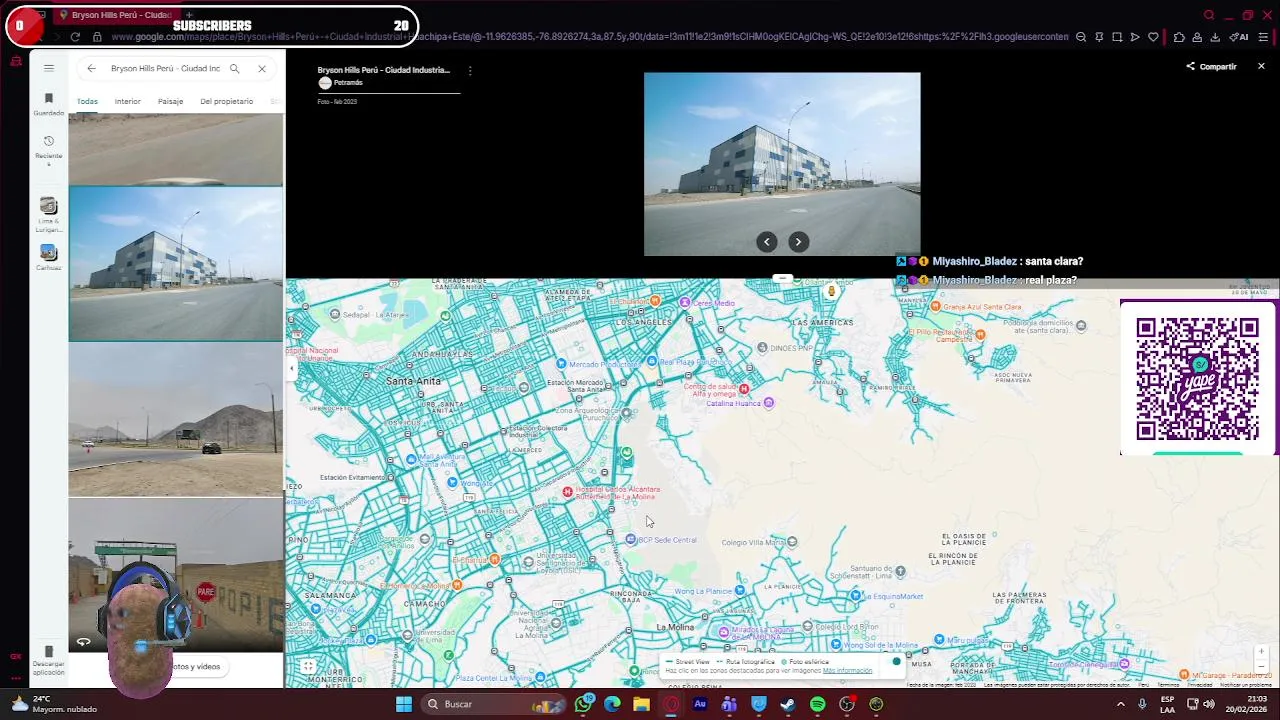Viewport: 1280px width, 720px height.
Task: Open WhatsApp from taskbar
Action: pos(584,704)
